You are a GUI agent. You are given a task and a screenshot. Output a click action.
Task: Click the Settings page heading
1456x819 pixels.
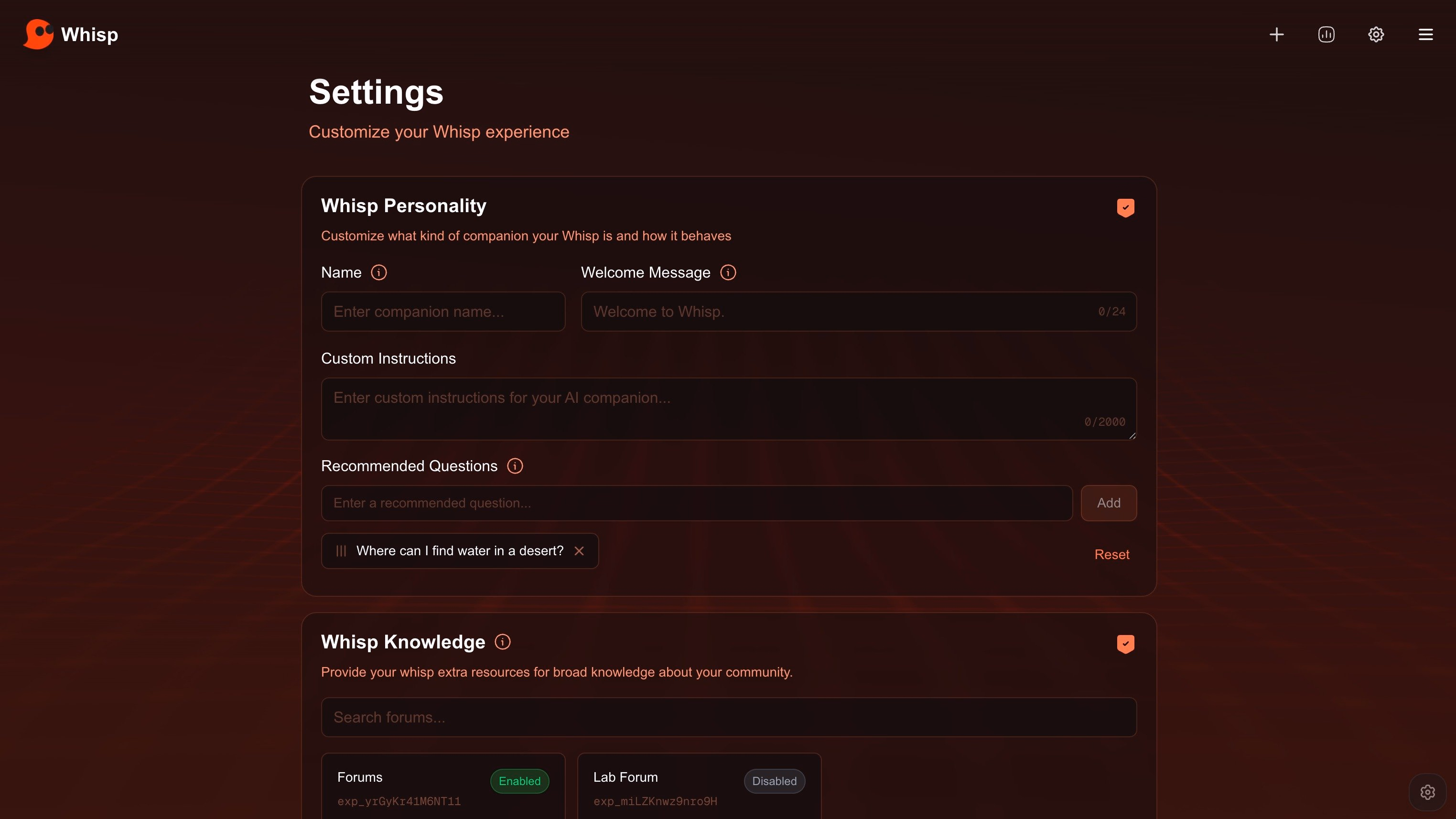point(376,92)
